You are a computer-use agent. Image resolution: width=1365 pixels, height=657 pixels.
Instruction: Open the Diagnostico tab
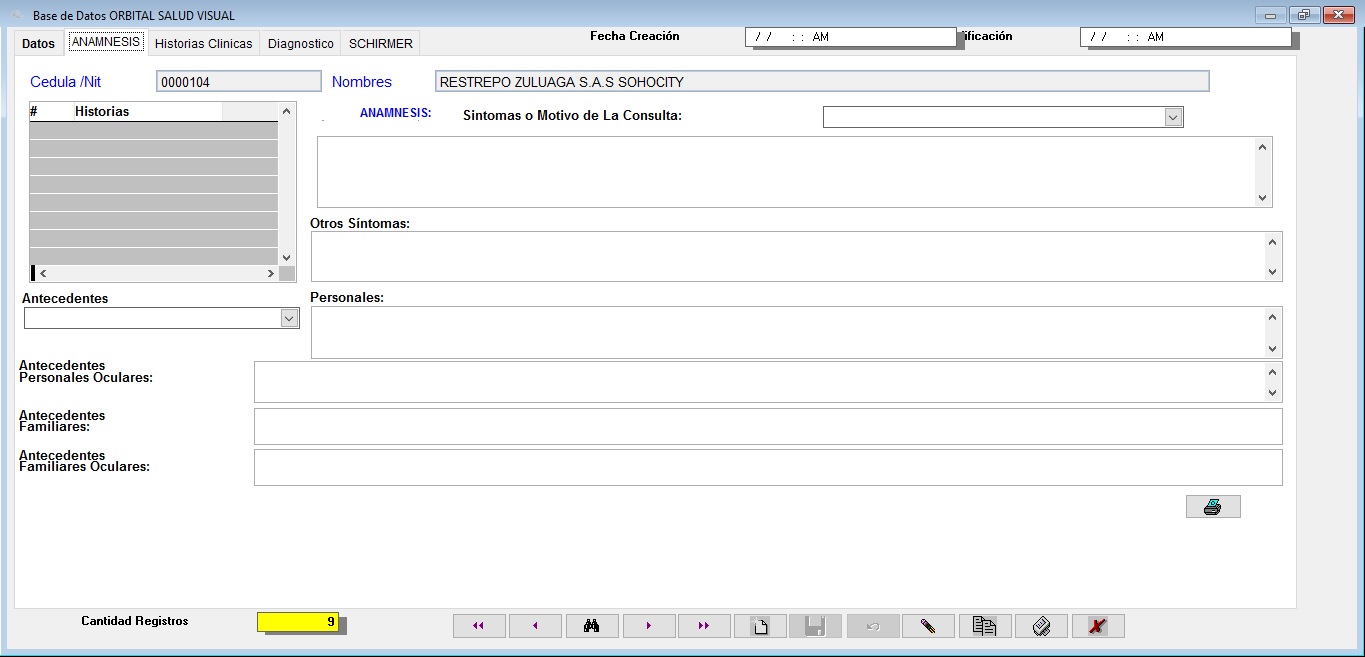[x=301, y=43]
